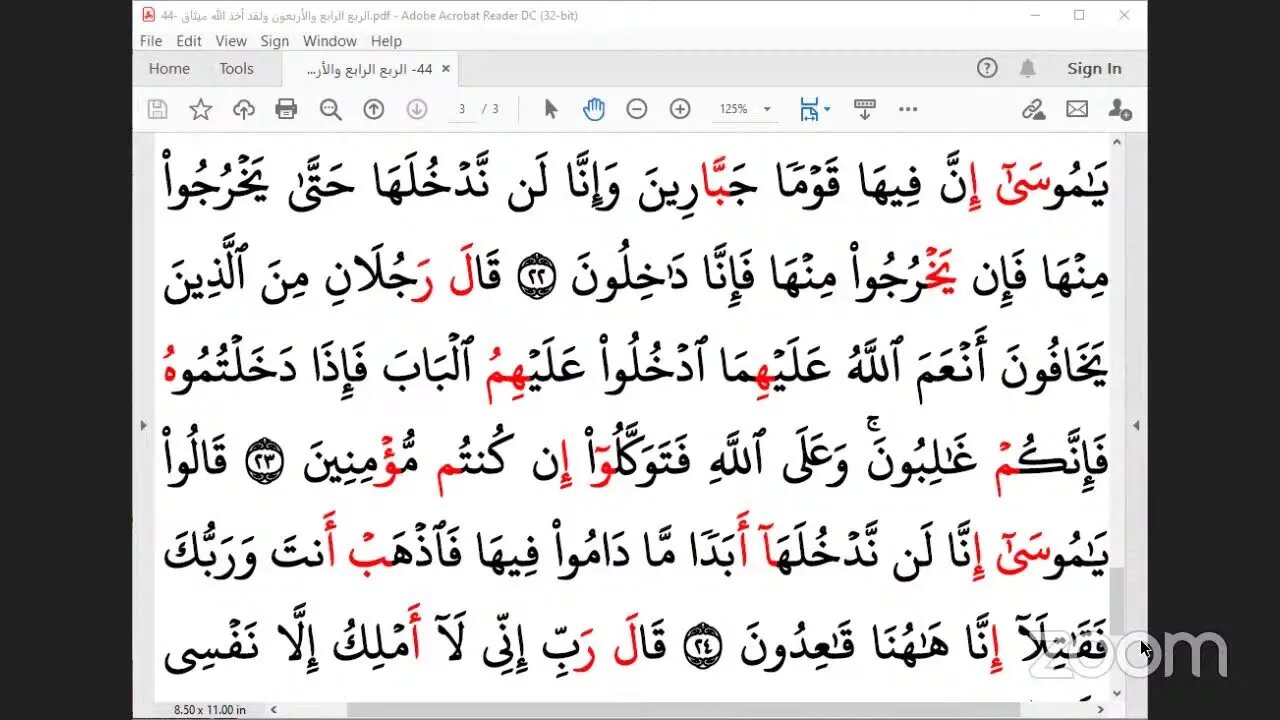Select the open PDF document tab
Screen dimensions: 1280x720
click(x=369, y=69)
